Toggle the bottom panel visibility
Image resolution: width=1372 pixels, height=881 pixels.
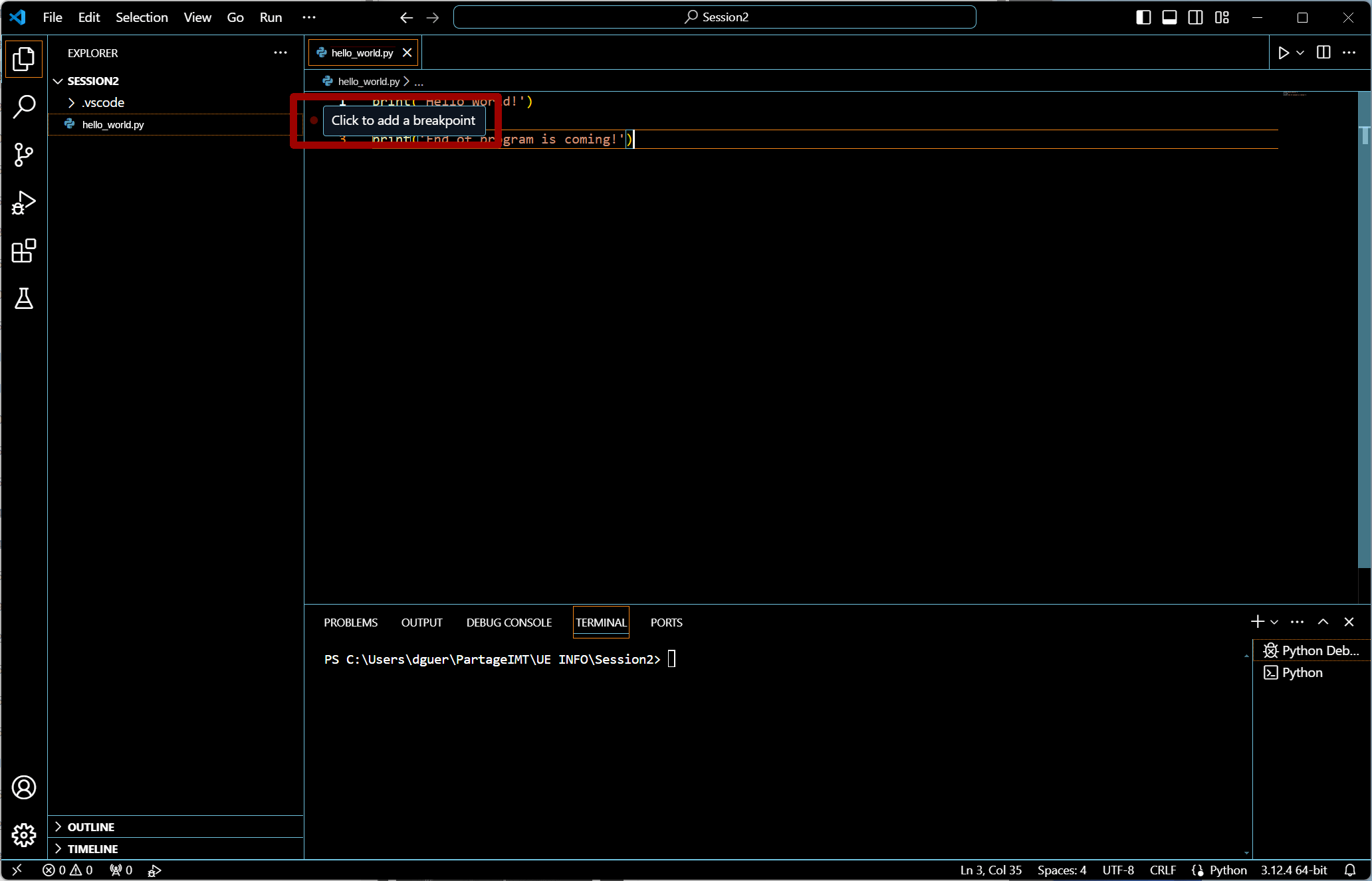click(x=1169, y=17)
